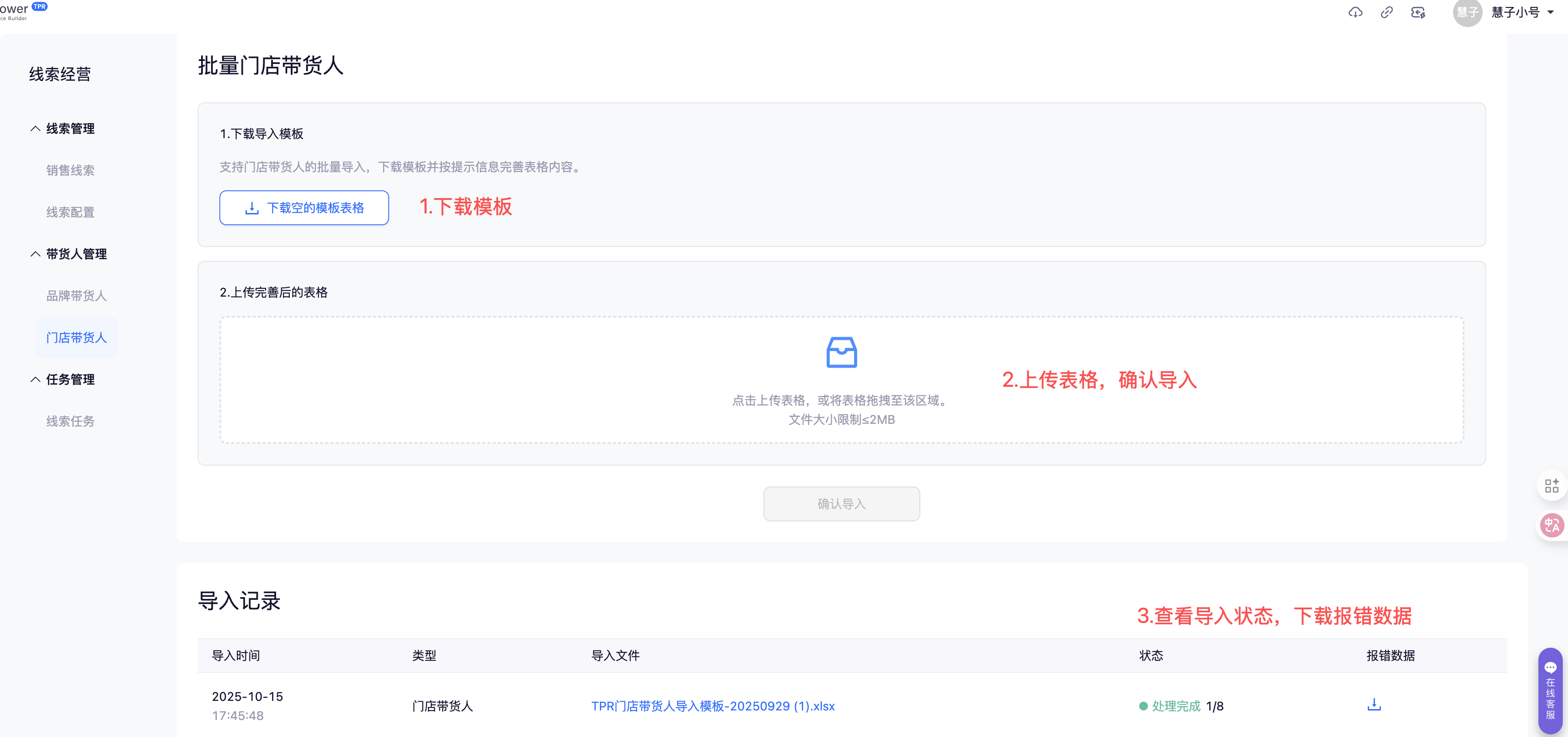This screenshot has width=1568, height=737.
Task: Click the inbox upload icon in dropzone
Action: coord(841,352)
